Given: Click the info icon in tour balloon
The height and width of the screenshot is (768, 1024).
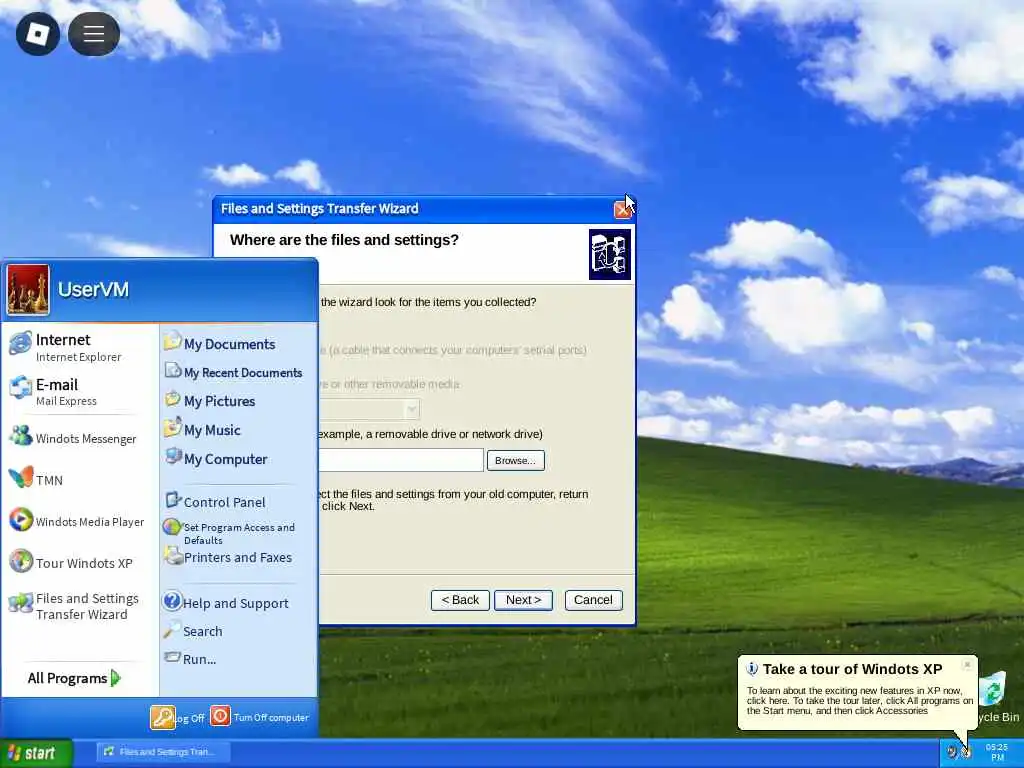Looking at the screenshot, I should (x=752, y=669).
